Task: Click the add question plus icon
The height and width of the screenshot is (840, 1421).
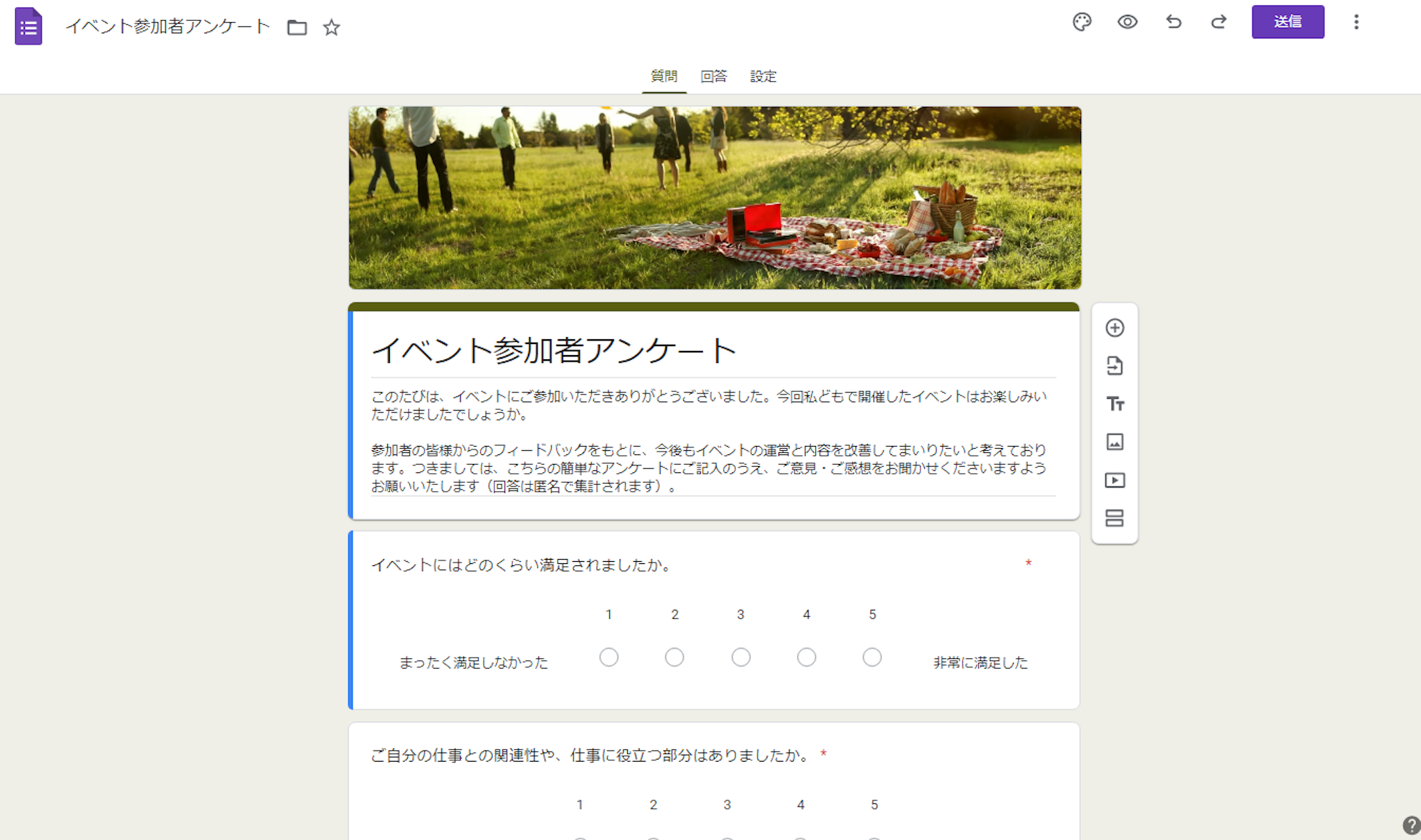Action: point(1114,327)
